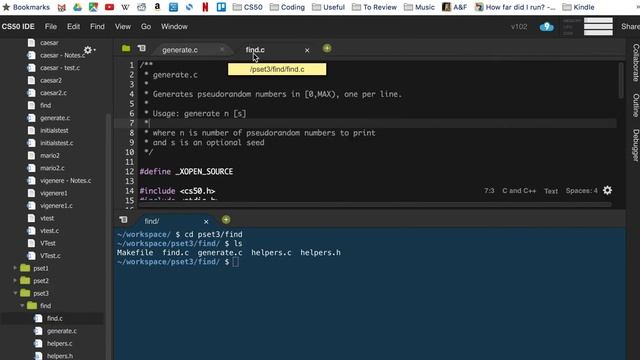Image resolution: width=640 pixels, height=360 pixels.
Task: Click the file tree vertical scrollbar
Action: click(109, 237)
